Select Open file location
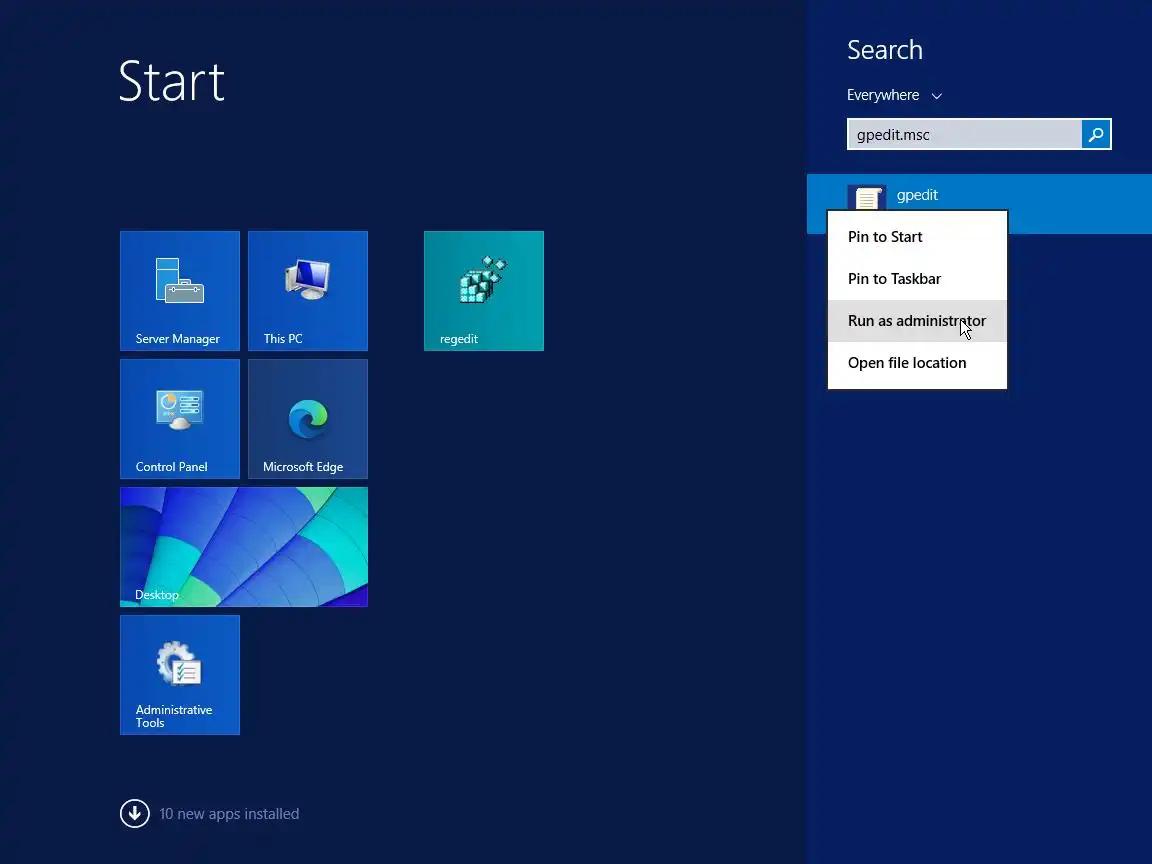The height and width of the screenshot is (864, 1152). tap(917, 363)
